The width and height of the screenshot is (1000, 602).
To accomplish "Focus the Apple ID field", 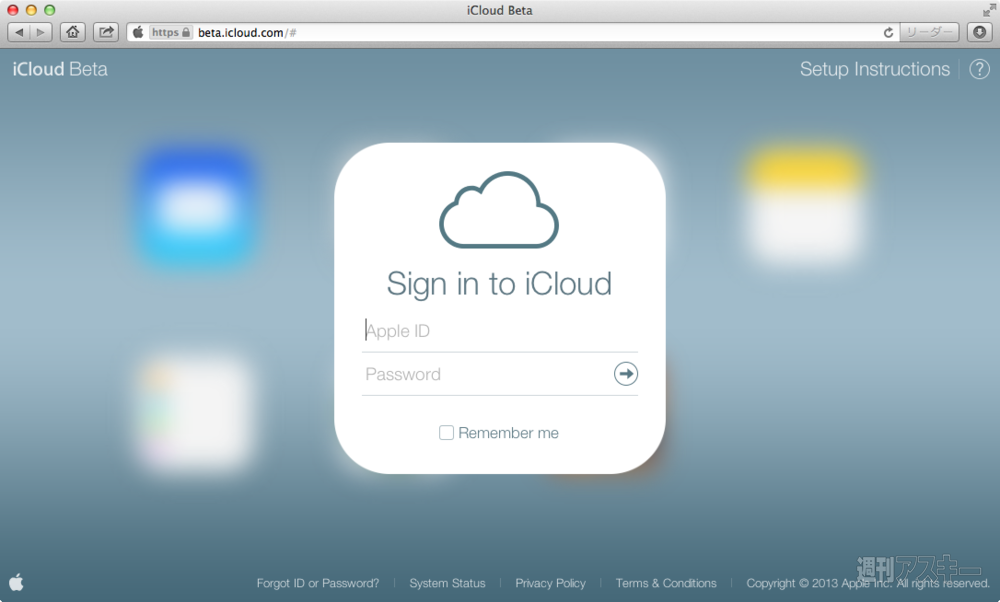I will [500, 331].
